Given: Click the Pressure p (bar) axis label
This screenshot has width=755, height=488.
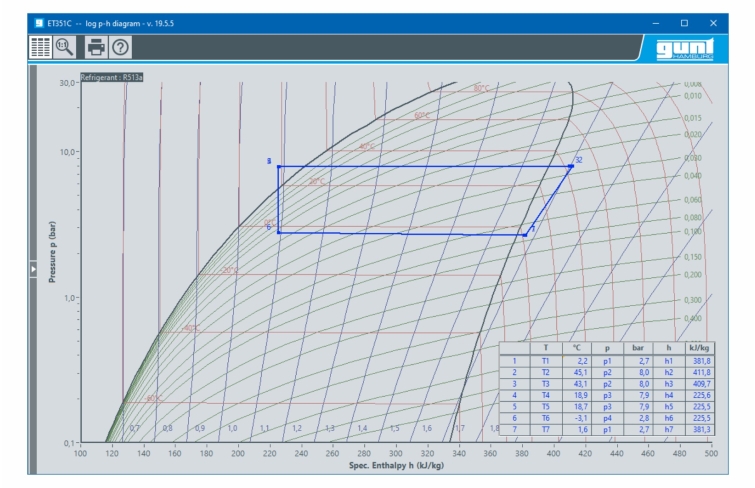Looking at the screenshot, I should coord(52,252).
